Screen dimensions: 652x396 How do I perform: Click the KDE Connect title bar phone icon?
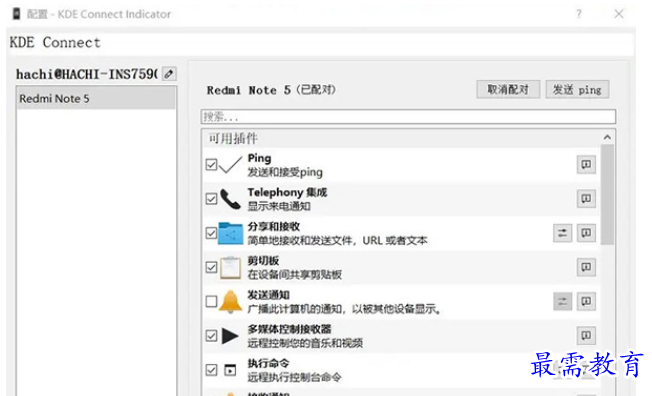pos(16,14)
